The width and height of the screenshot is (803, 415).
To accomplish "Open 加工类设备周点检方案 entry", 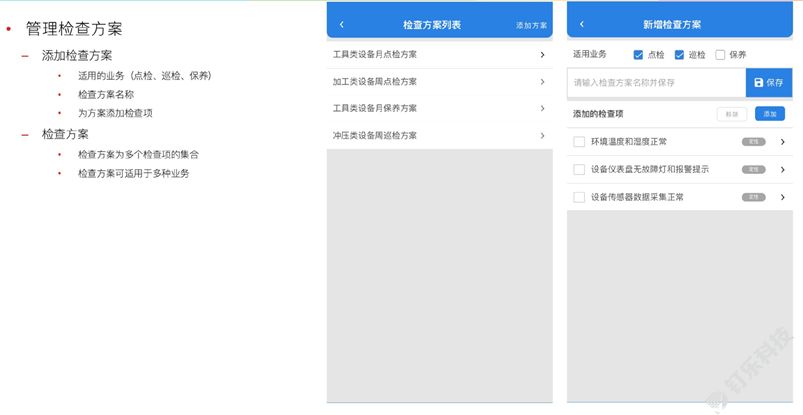I will coord(439,81).
